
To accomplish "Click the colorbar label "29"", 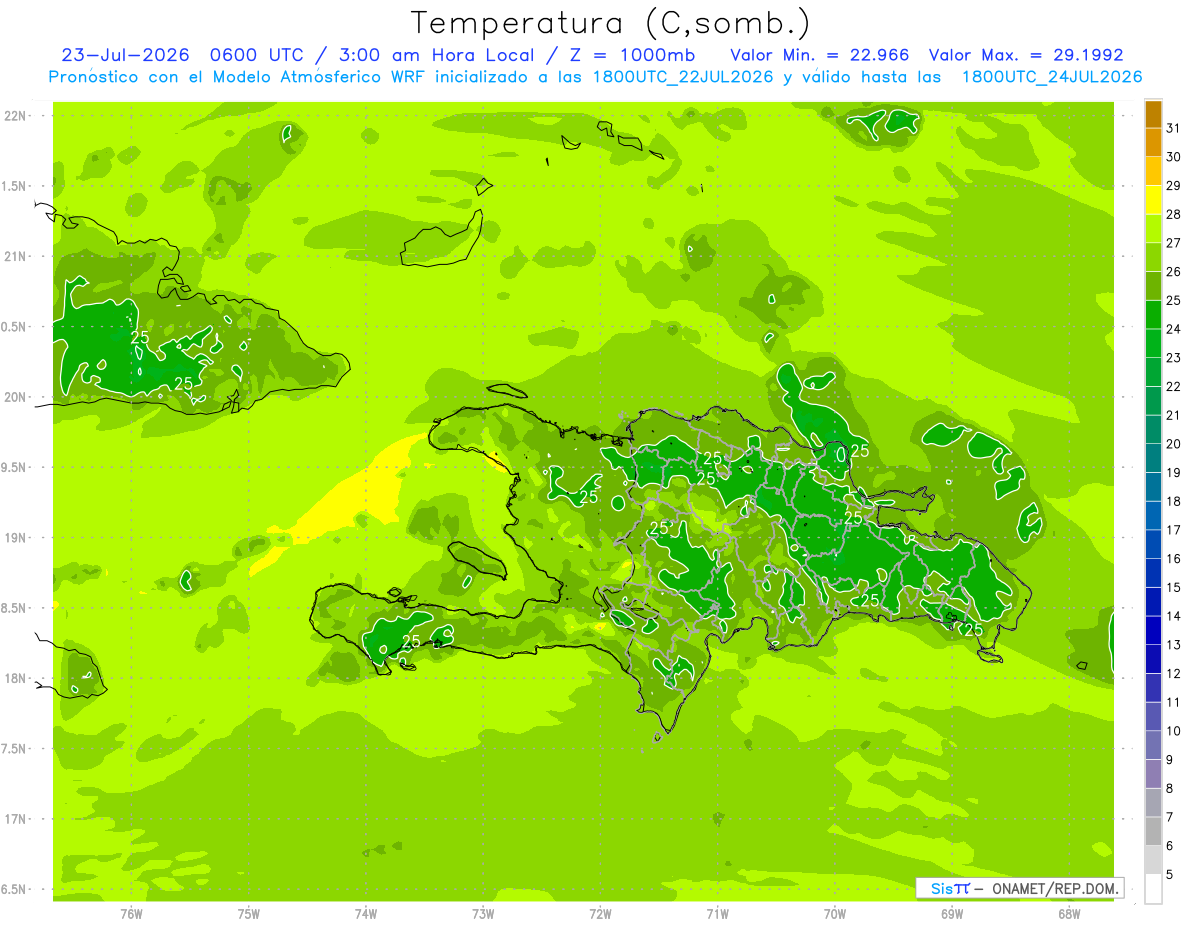I will click(x=1174, y=185).
